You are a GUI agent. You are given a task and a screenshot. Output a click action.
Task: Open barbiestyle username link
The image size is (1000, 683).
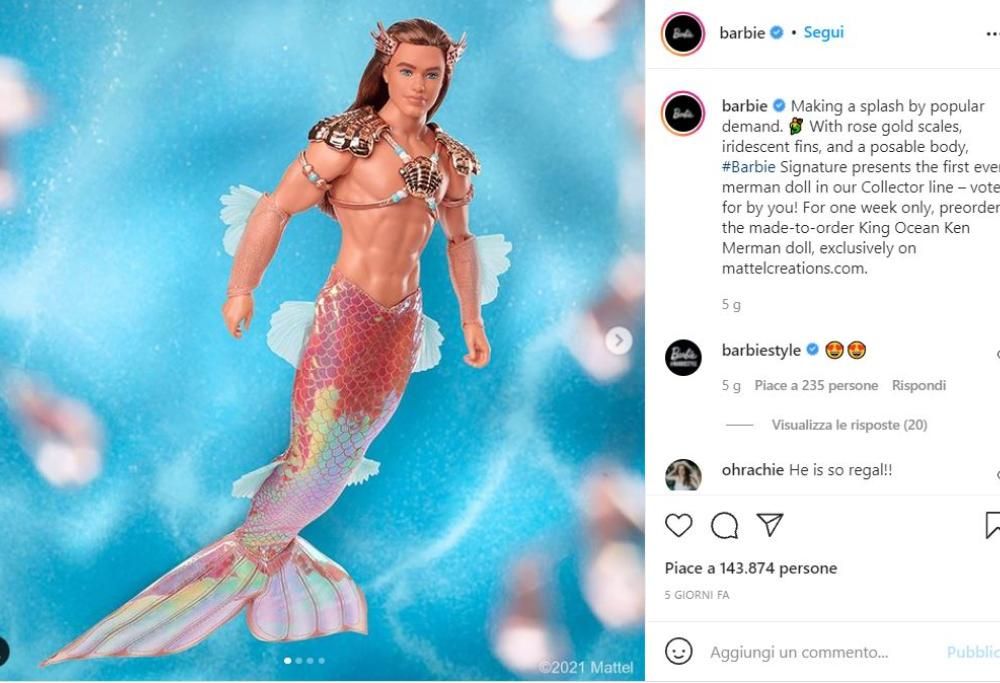(761, 350)
